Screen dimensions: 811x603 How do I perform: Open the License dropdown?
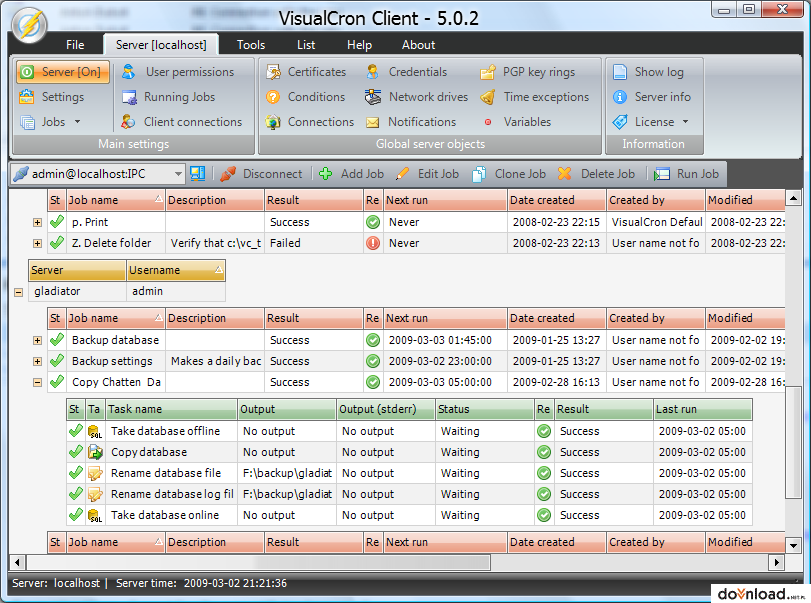(x=651, y=122)
